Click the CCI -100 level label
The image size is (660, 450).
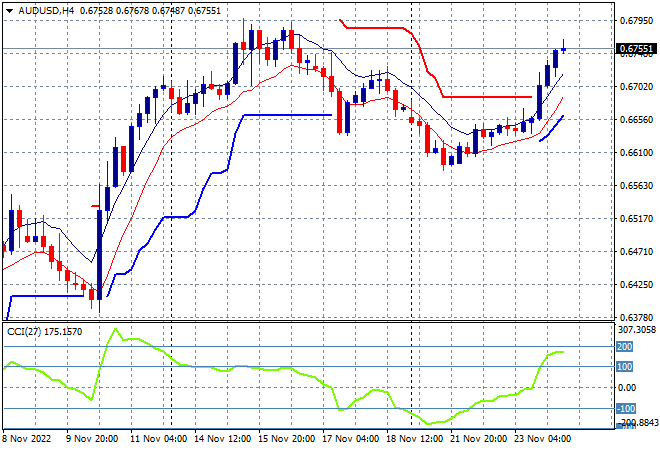coord(626,408)
